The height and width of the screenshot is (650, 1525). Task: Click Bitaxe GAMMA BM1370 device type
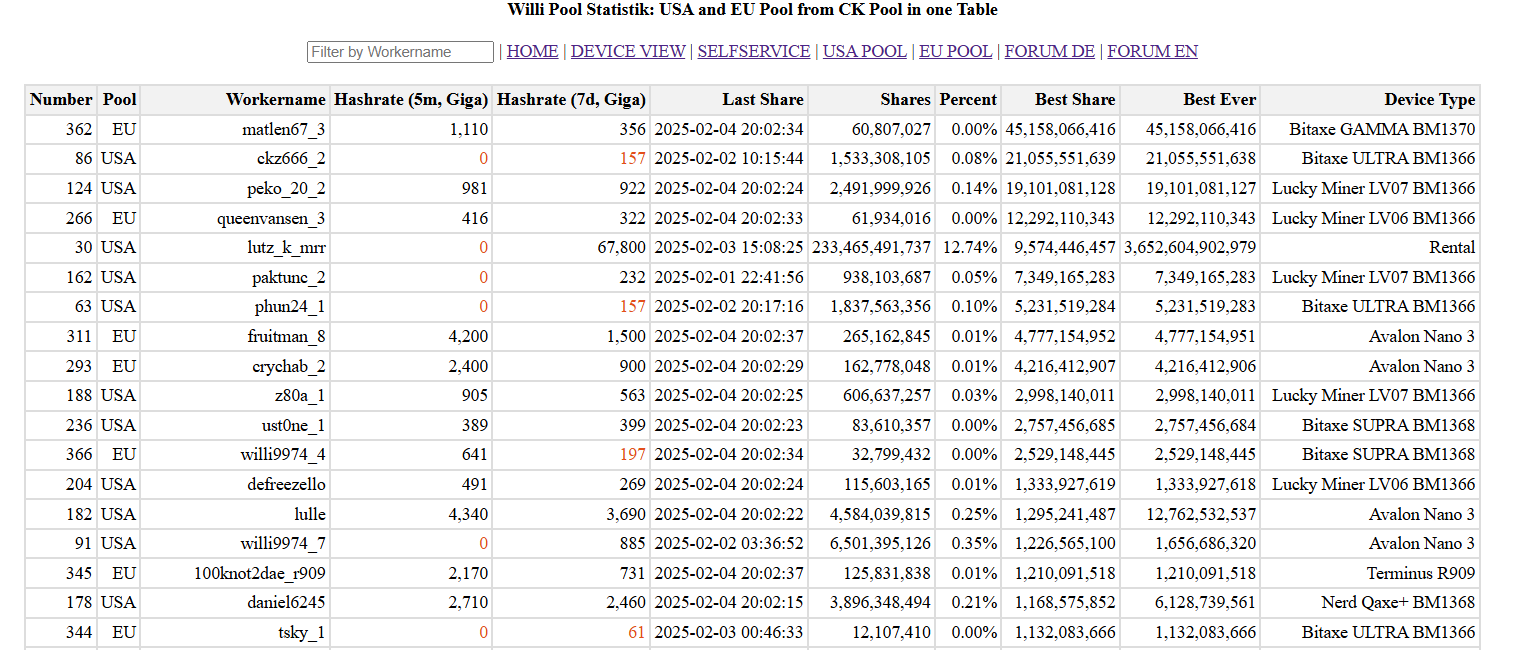pos(1382,129)
